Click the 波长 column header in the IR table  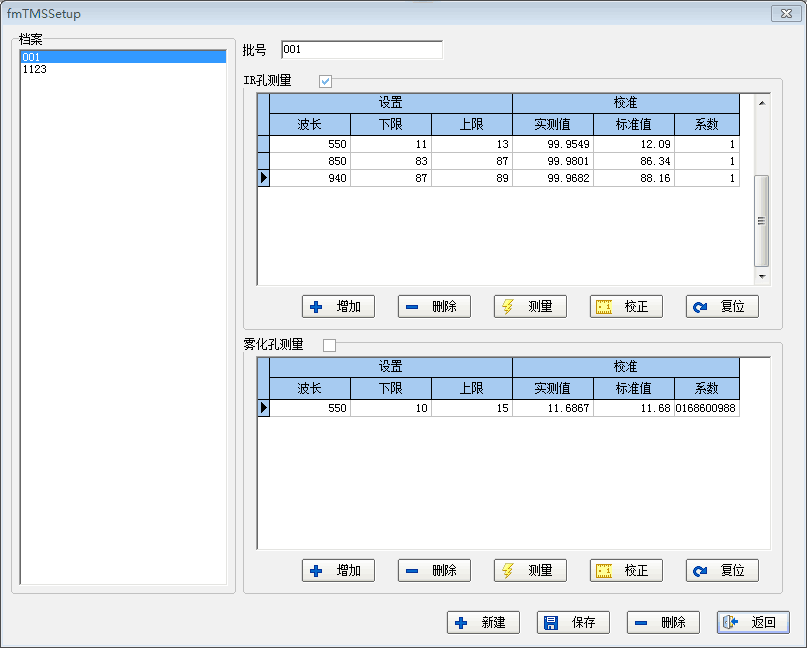point(310,125)
